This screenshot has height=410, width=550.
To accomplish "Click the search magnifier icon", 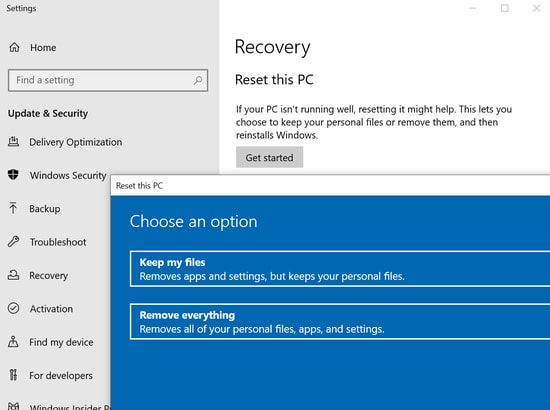I will click(x=198, y=80).
